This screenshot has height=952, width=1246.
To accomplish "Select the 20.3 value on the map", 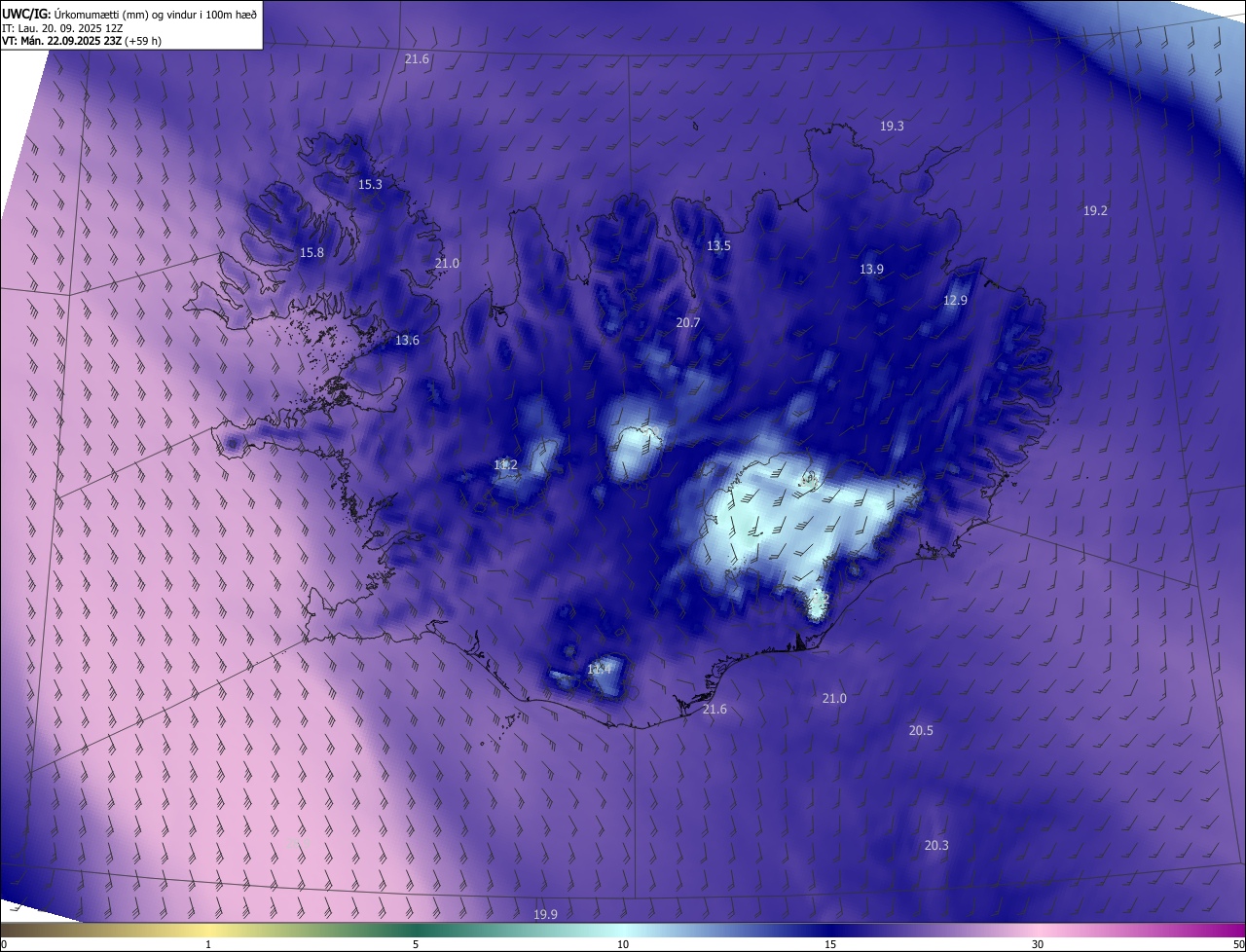I will point(935,846).
